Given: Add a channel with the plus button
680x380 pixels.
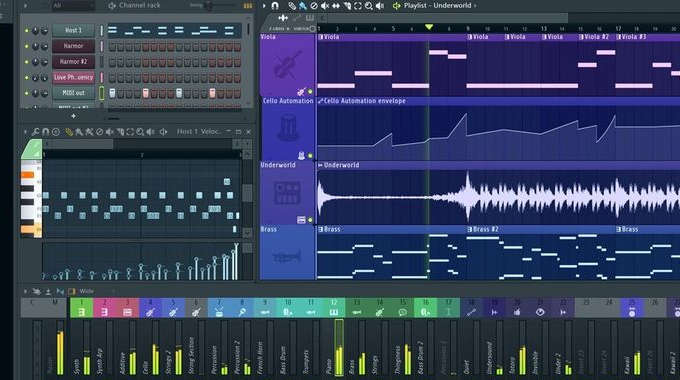Looking at the screenshot, I should click(73, 116).
